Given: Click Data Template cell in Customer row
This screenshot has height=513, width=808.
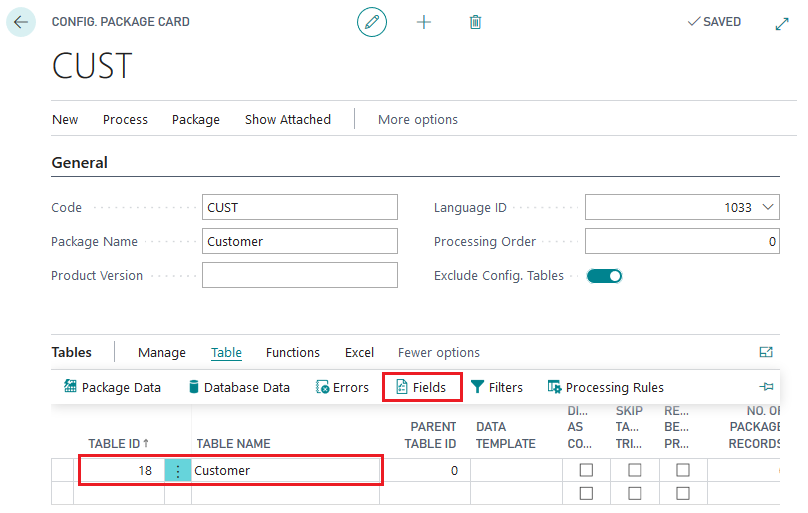Looking at the screenshot, I should coord(516,471).
